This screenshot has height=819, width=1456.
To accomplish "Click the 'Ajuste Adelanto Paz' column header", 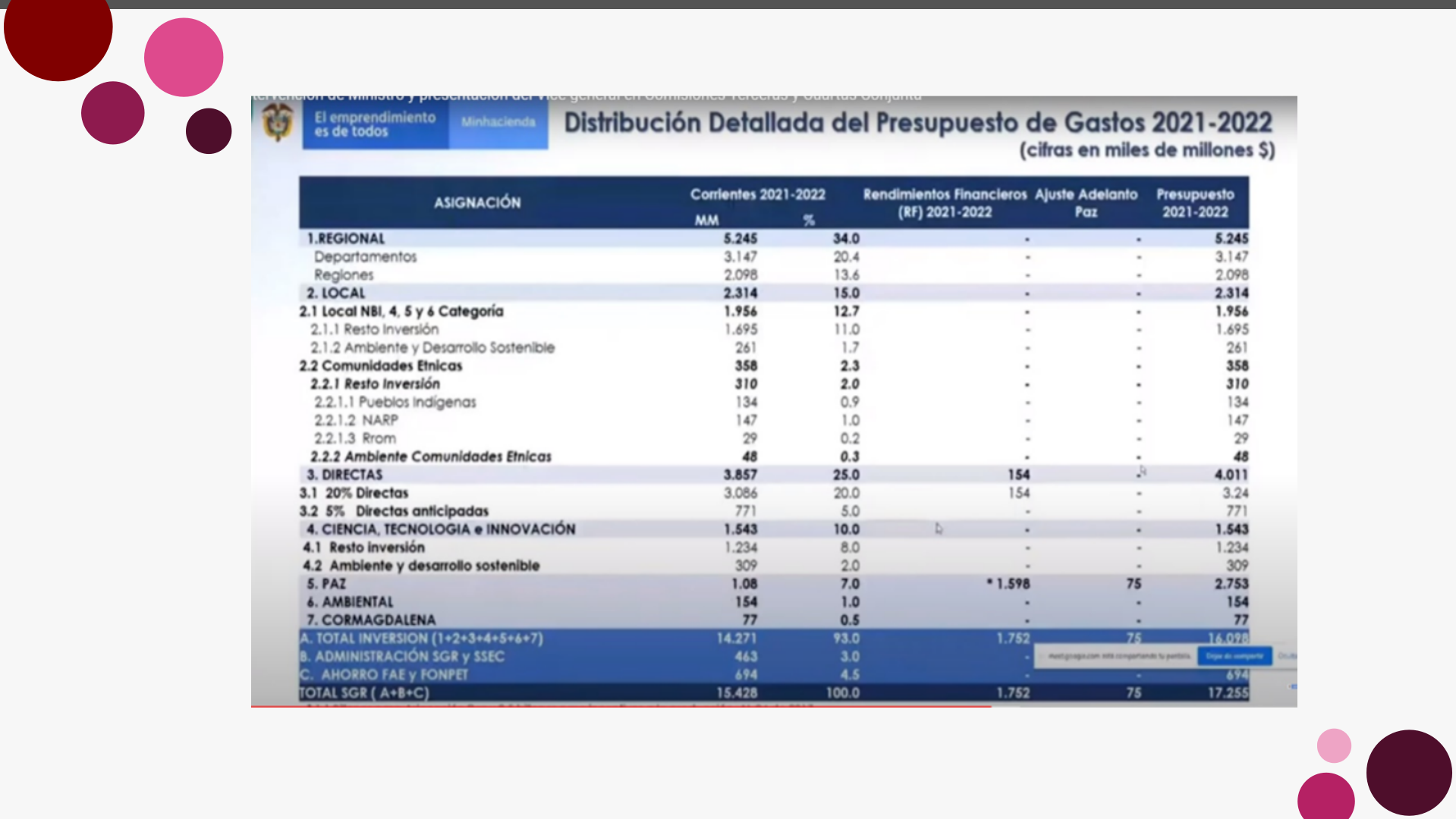I will tap(1086, 203).
